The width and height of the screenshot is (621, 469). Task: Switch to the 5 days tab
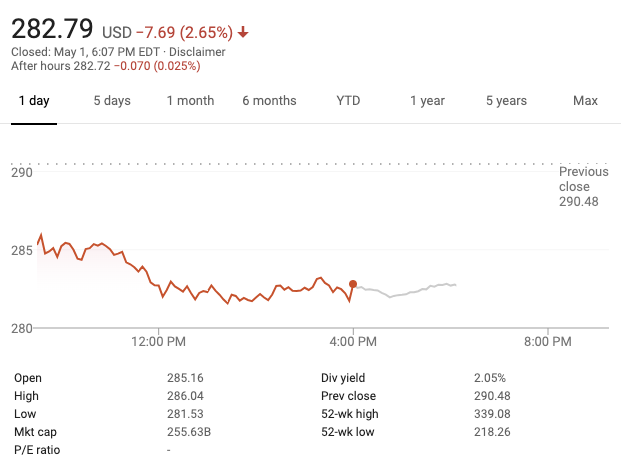[x=112, y=101]
